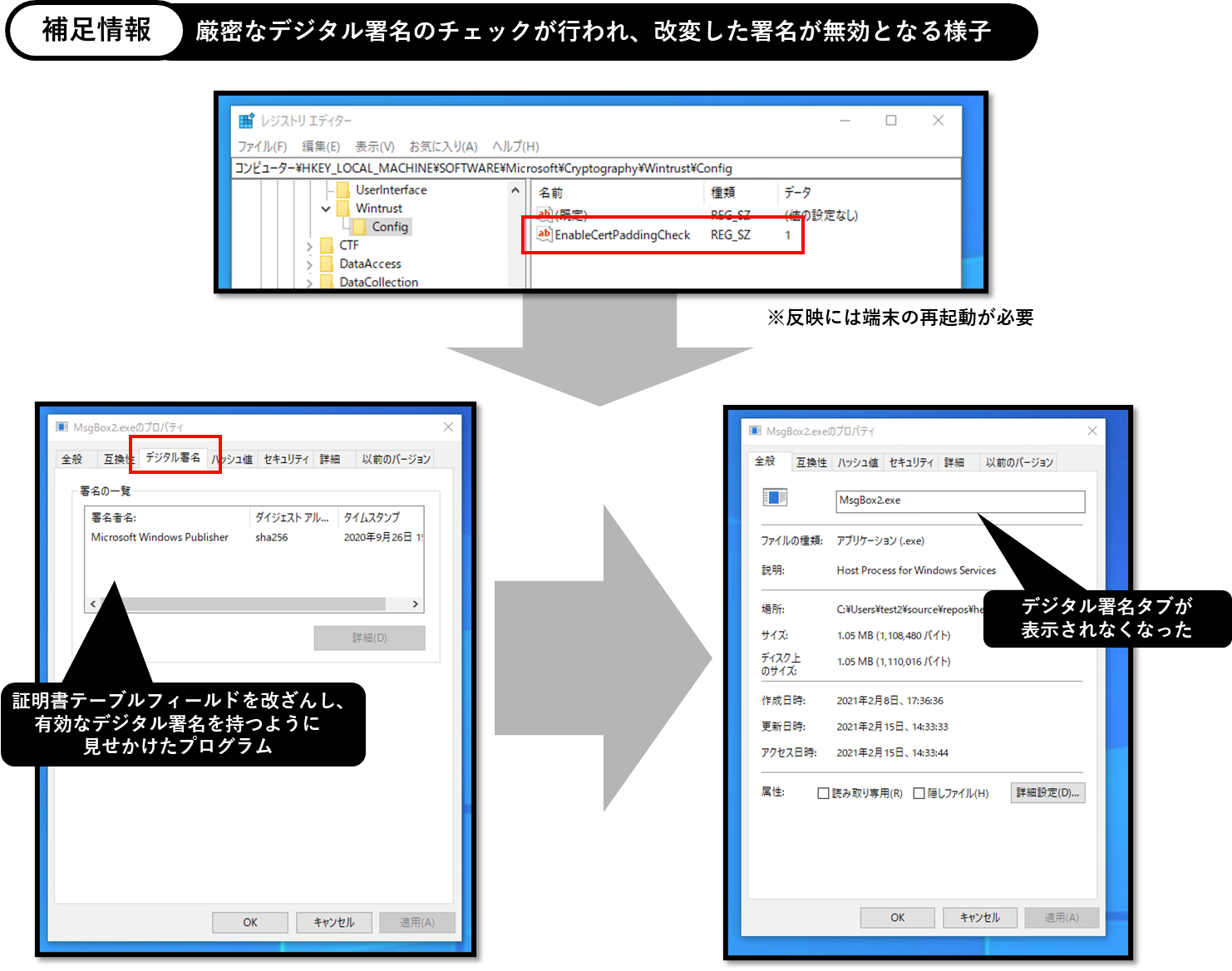
Task: Select the Config folder icon in tree
Action: 359,227
